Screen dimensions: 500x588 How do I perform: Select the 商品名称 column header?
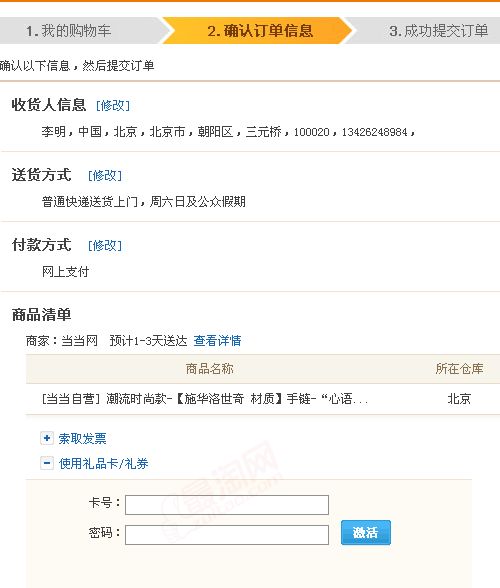(209, 369)
